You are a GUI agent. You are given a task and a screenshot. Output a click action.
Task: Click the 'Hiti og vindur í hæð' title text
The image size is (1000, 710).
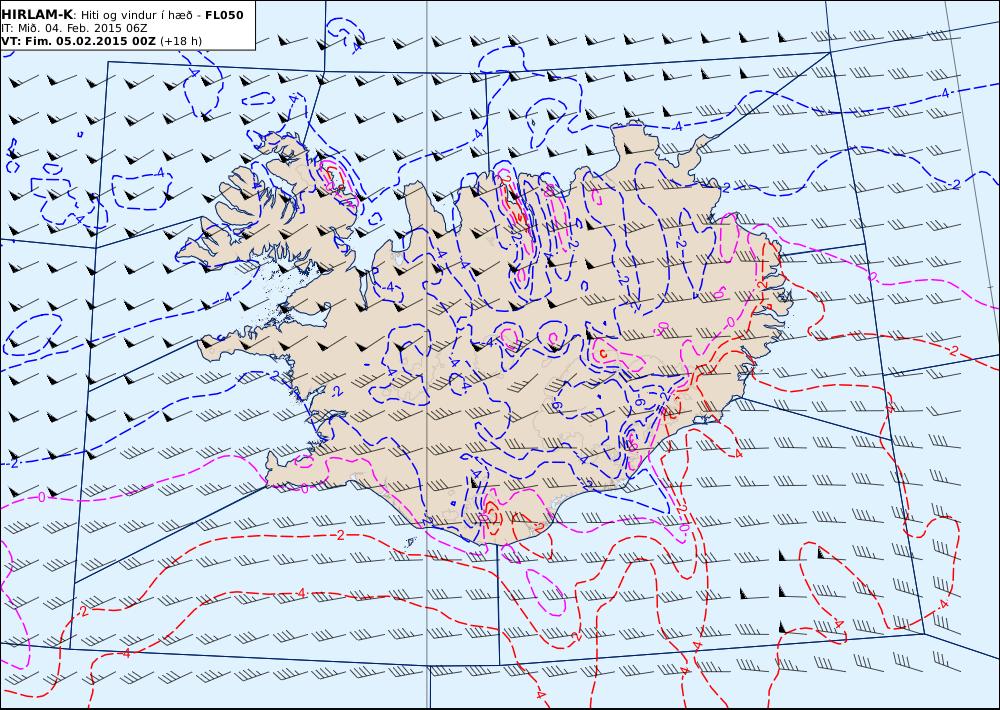click(x=137, y=15)
